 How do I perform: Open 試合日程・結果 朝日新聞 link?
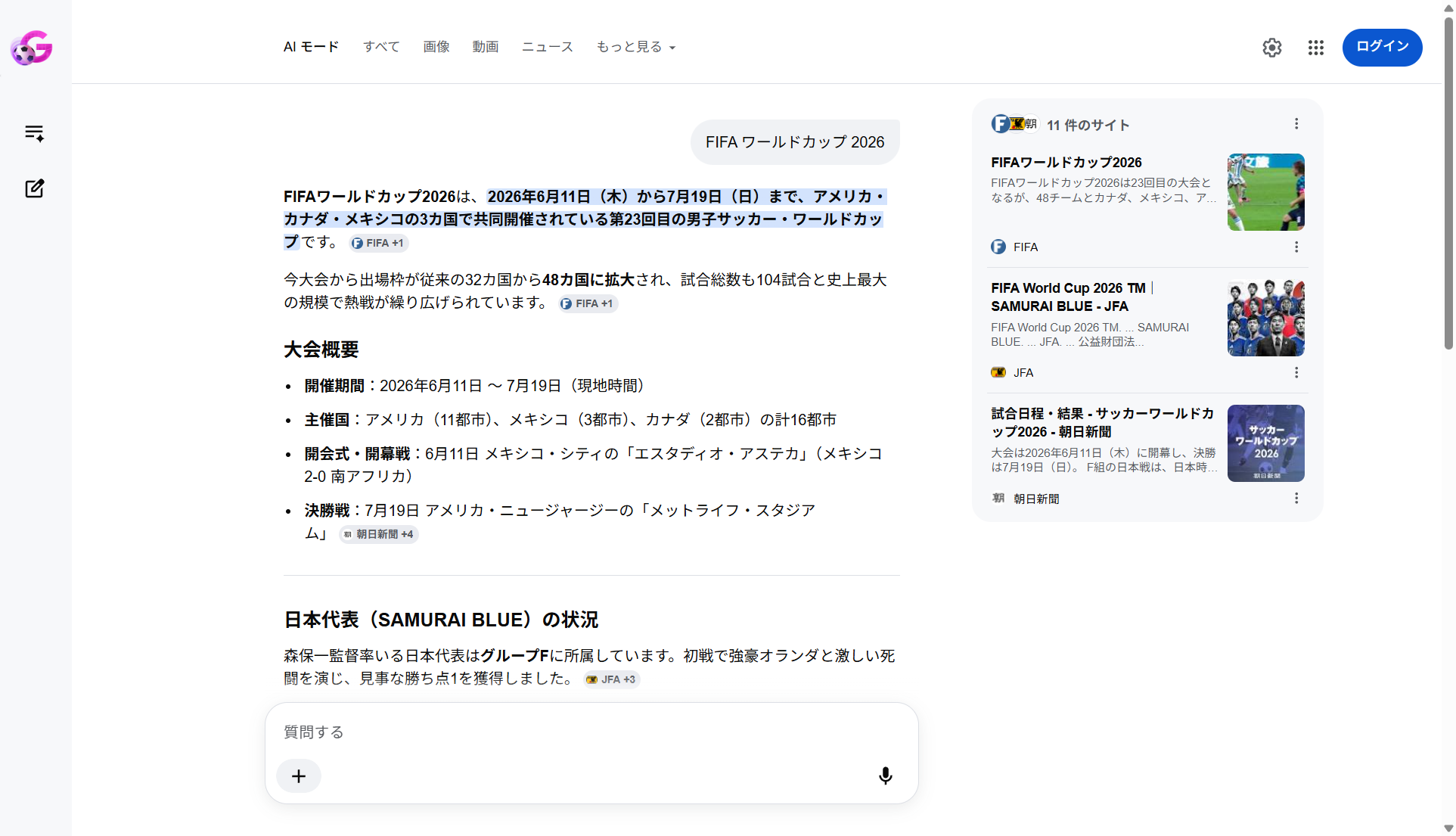coord(1103,423)
